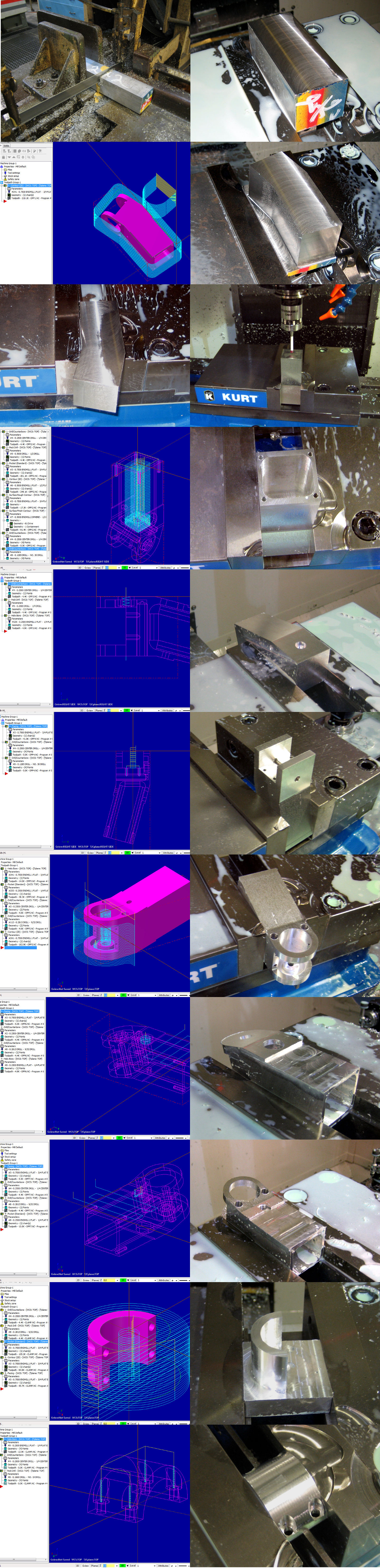
Task: Click the Safety zone warning-triangle icon
Action: tap(6, 179)
